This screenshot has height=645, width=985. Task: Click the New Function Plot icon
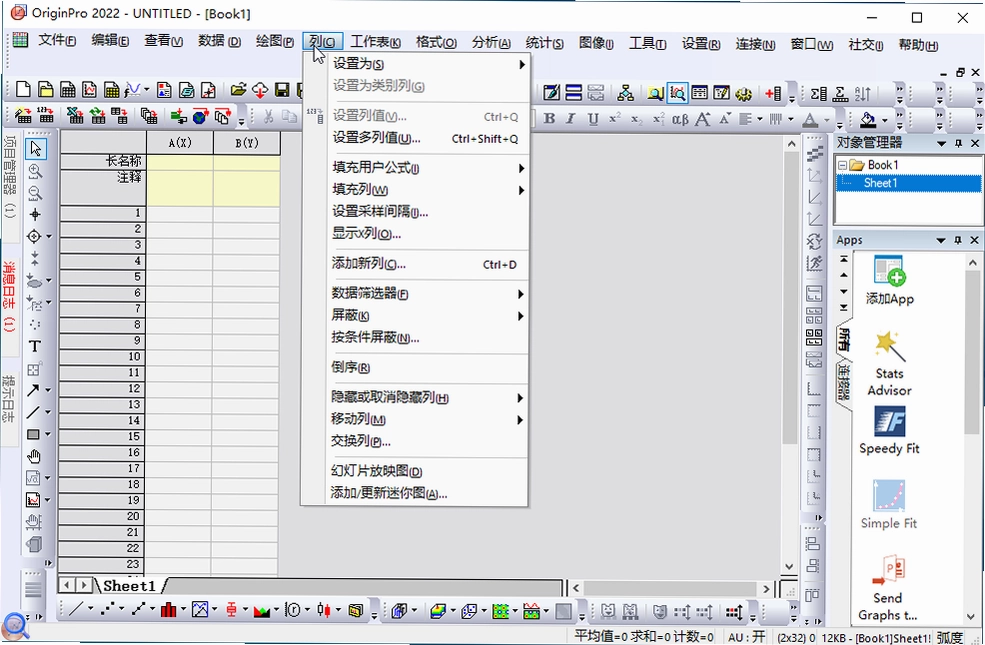point(133,90)
